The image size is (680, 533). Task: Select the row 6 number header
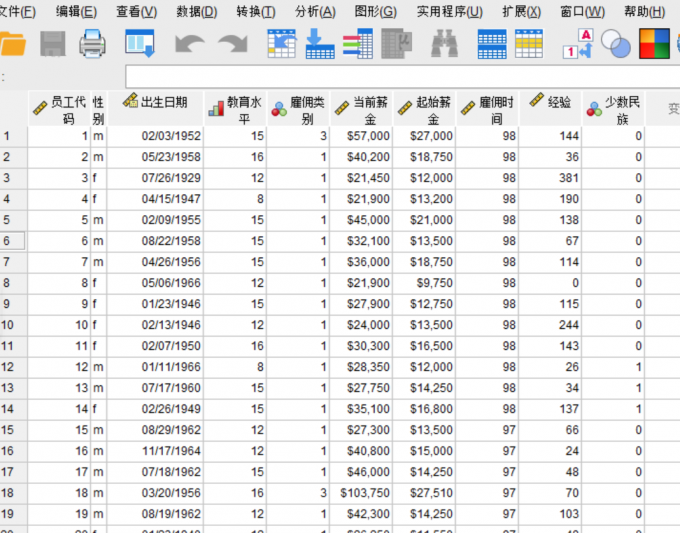pos(13,240)
